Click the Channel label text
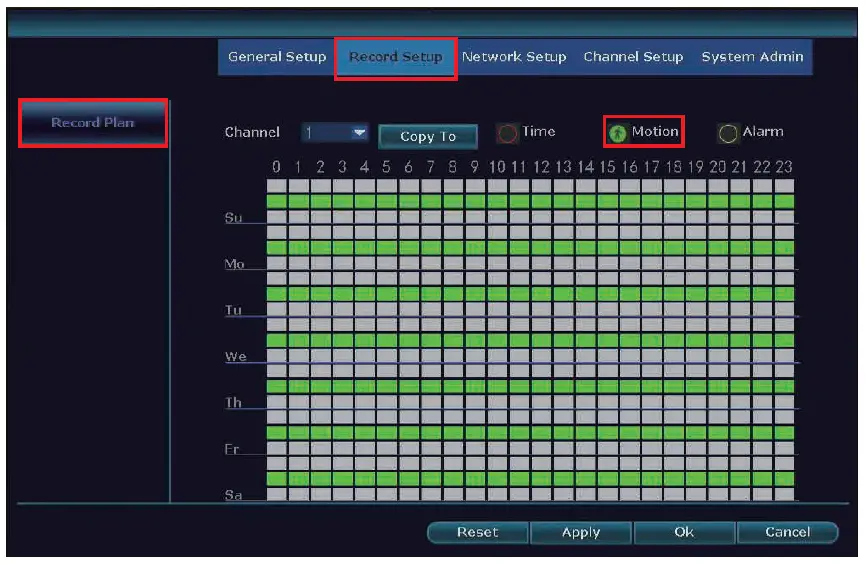This screenshot has width=866, height=565. [x=252, y=133]
